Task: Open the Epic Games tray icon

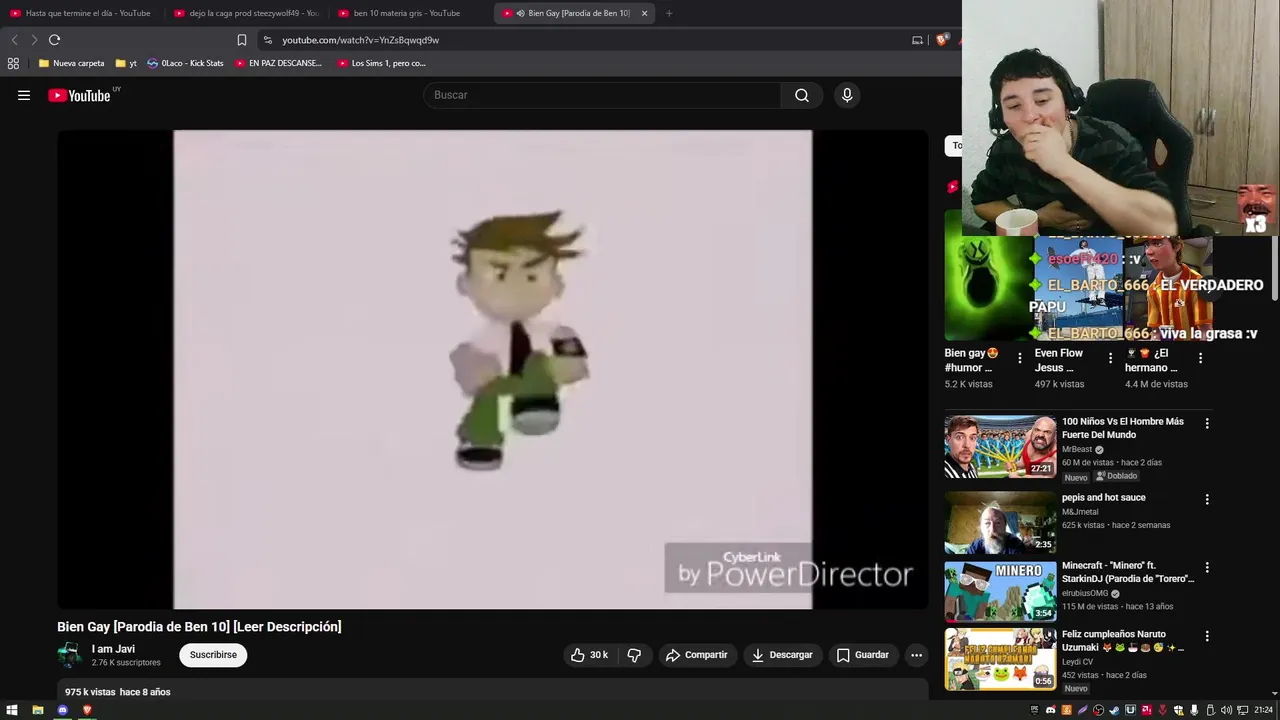Action: click(1035, 710)
